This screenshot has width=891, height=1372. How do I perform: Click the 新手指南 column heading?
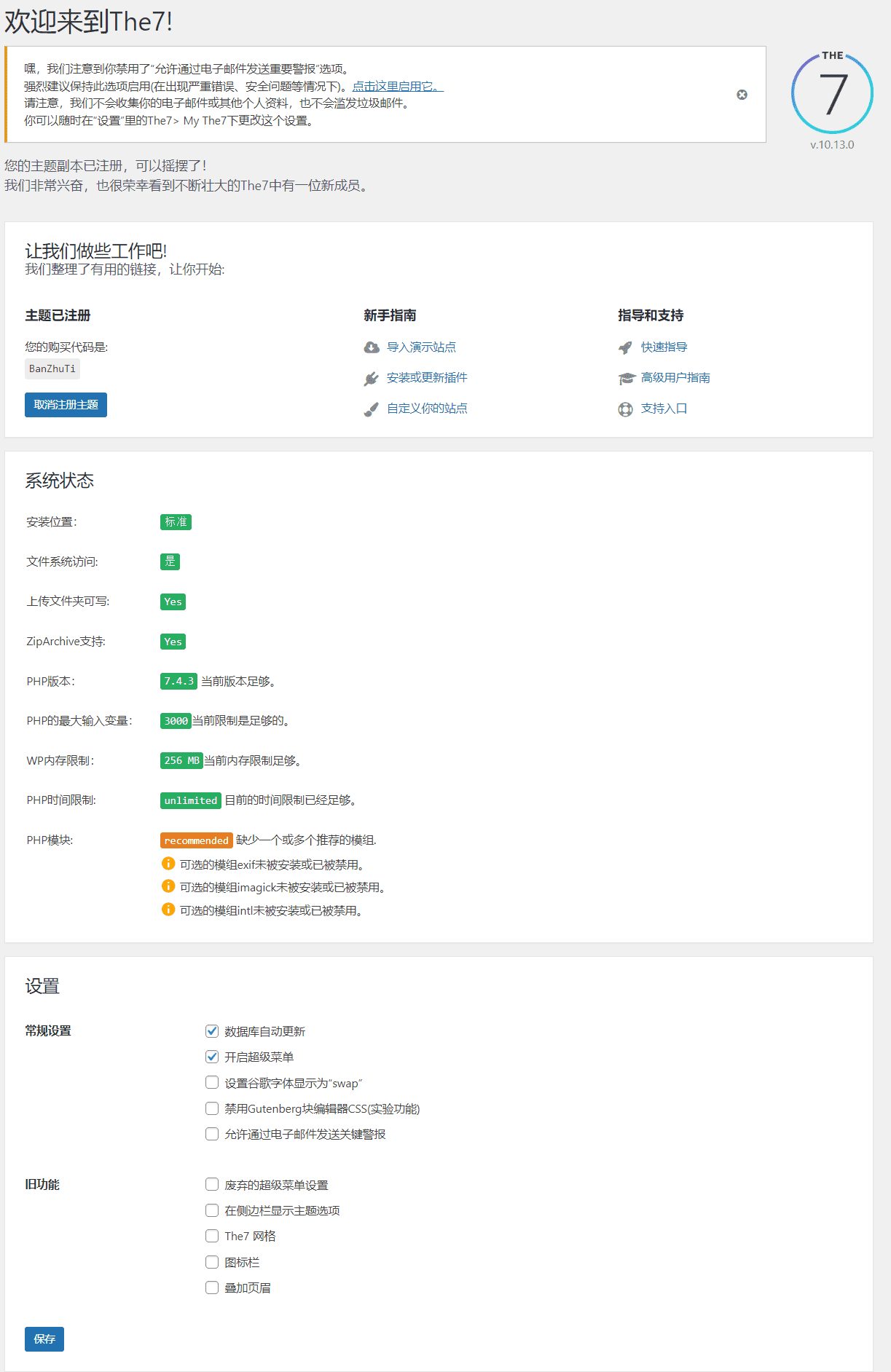[390, 315]
